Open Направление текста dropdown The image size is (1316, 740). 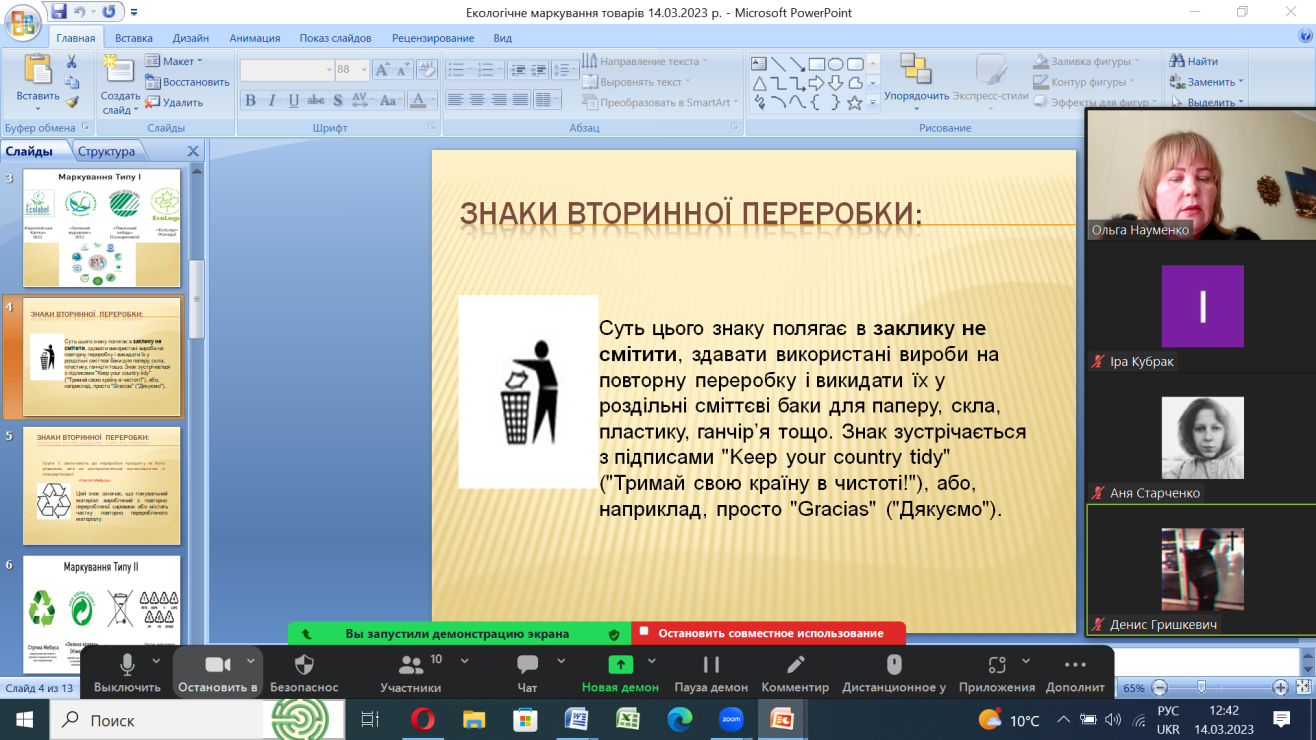coord(645,61)
